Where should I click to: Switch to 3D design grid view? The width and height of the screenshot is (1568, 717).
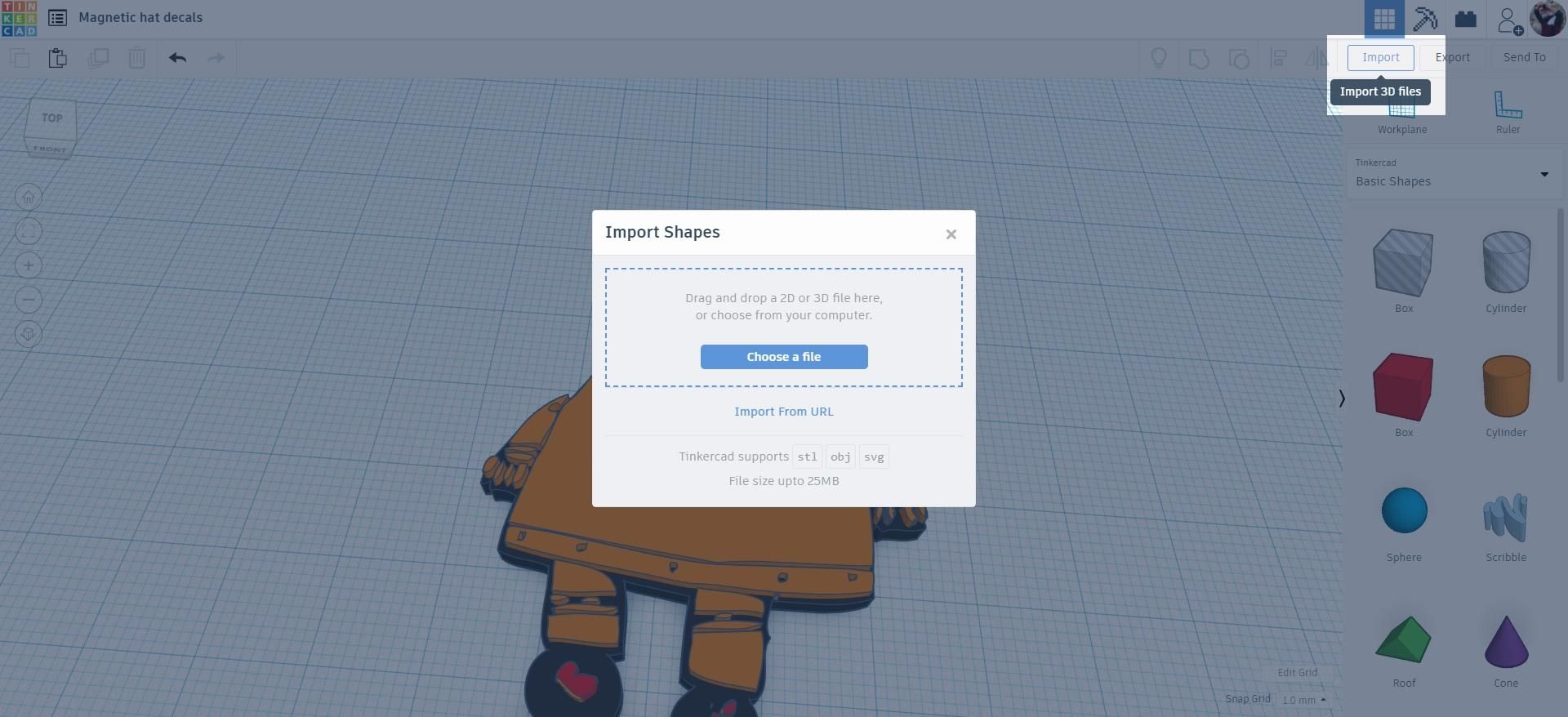(x=1384, y=19)
